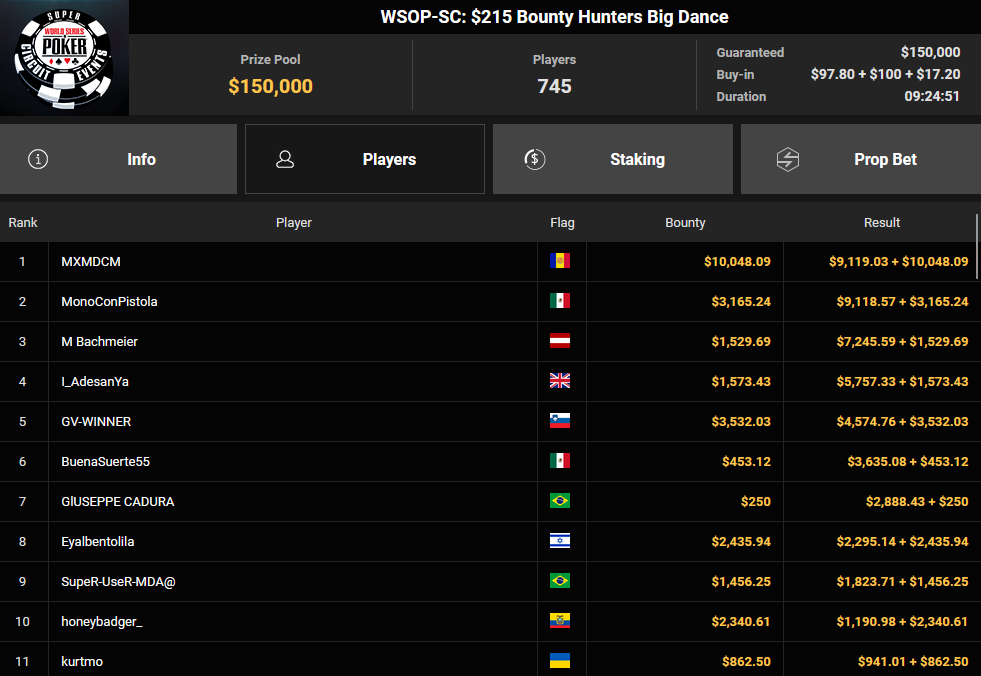The width and height of the screenshot is (981, 676).
Task: Click the Ukrainian flag for kurtmo
Action: coord(560,662)
